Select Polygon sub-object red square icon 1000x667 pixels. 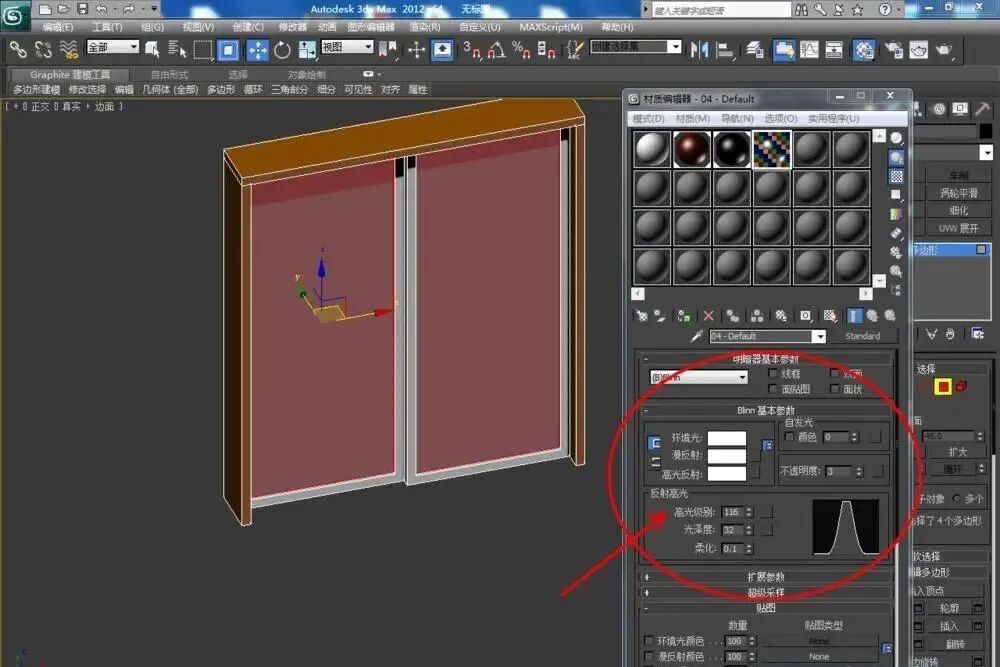(x=943, y=386)
